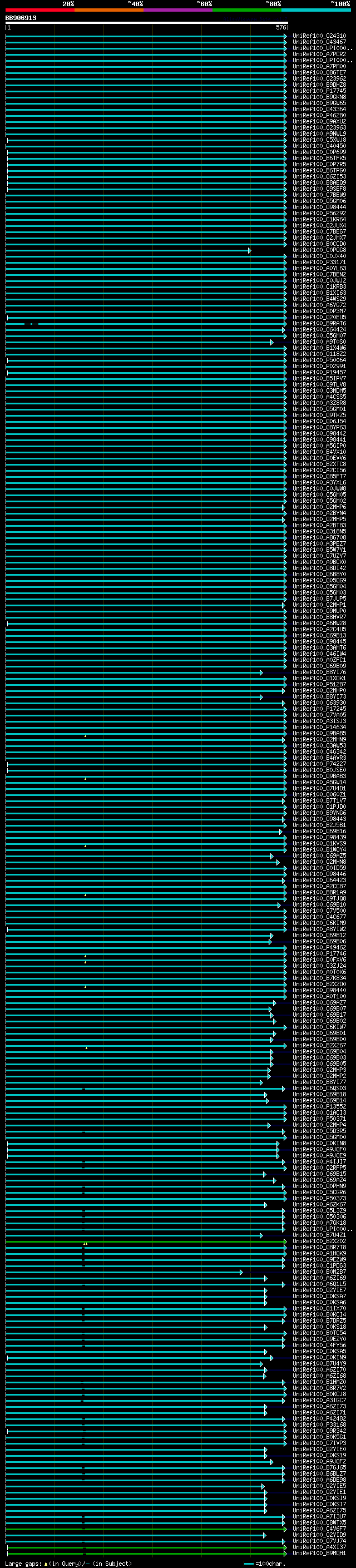Screen dimensions: 356x1568
Task: Select hit label UniRef100_B9GW65
Action: tap(319, 103)
